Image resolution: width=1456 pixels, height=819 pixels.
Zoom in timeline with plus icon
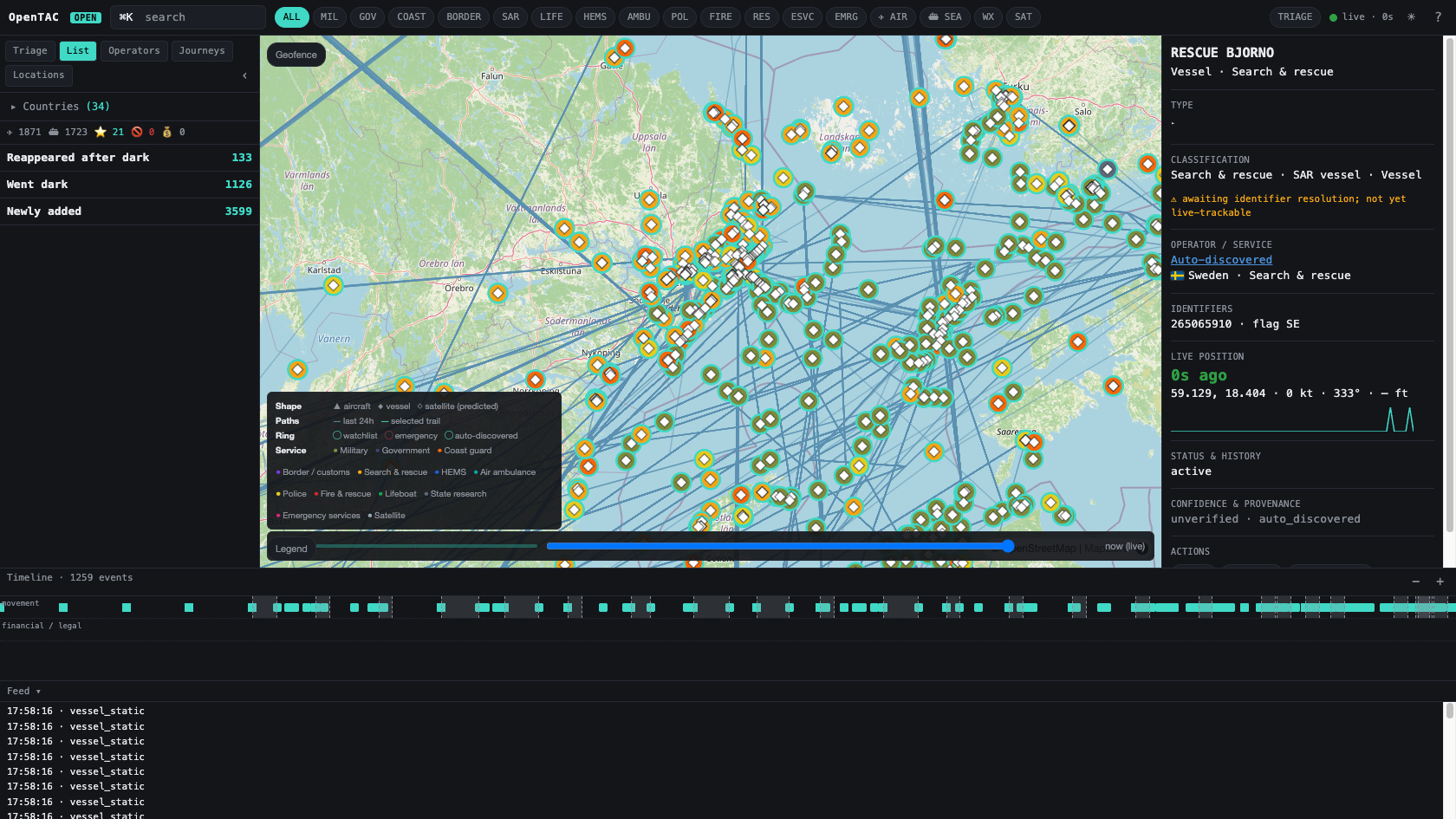[1440, 582]
